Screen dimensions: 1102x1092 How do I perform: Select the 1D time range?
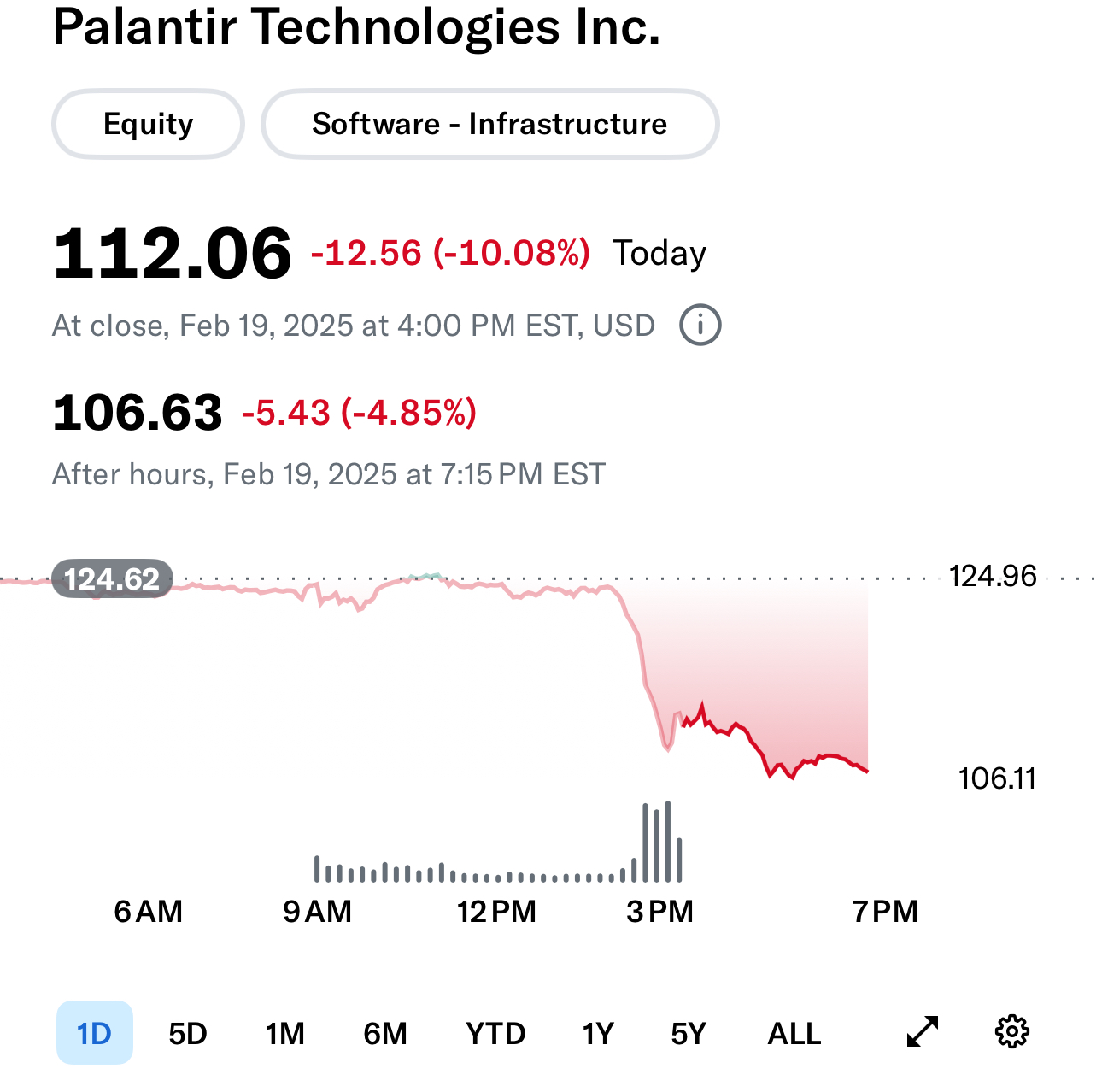click(x=94, y=1033)
